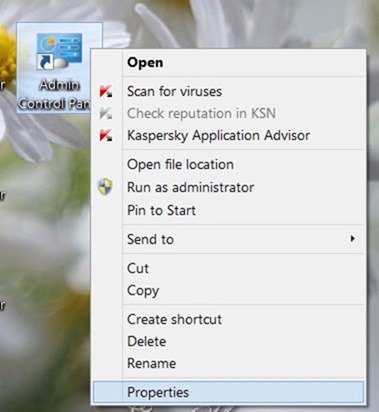Click the Admin Control Panel icon label
Viewport: 379px width, 412px height.
[x=54, y=94]
